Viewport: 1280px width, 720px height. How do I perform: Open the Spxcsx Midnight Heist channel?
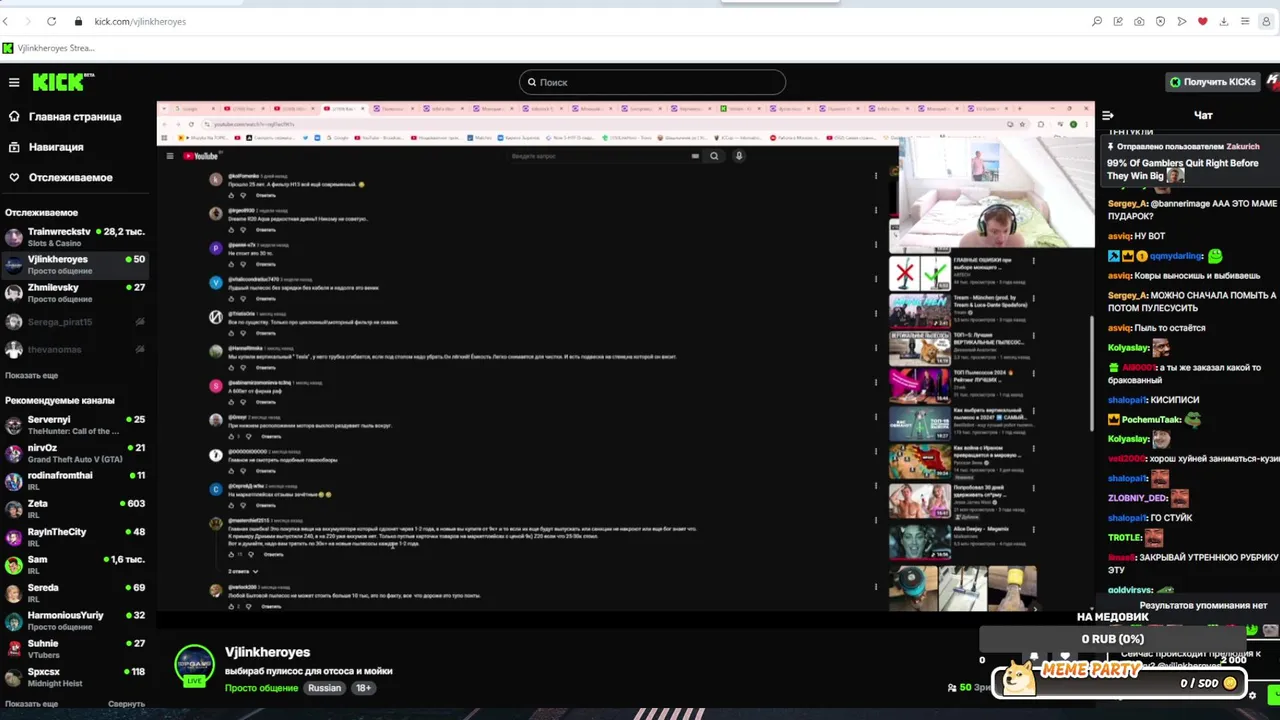coord(75,677)
